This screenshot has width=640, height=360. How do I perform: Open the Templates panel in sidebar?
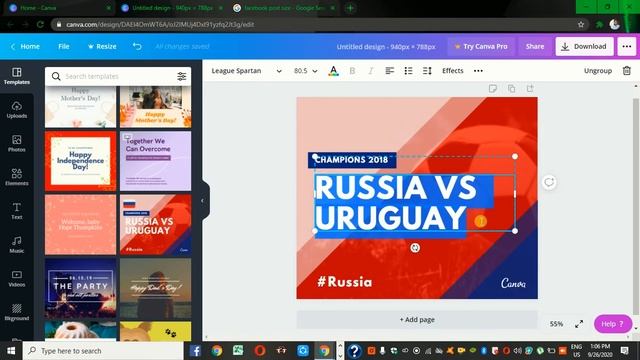click(x=17, y=76)
